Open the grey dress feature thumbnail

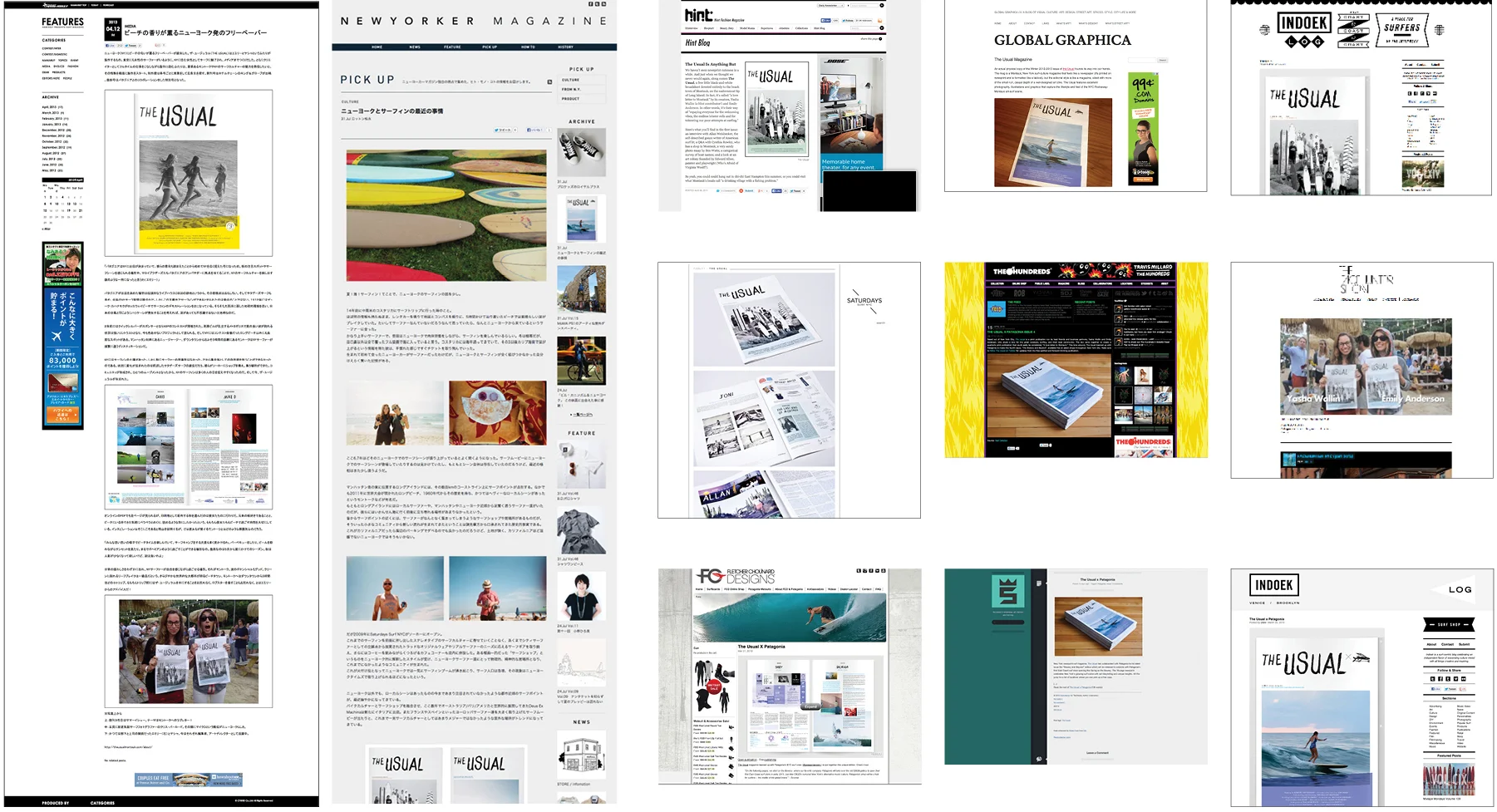click(581, 530)
